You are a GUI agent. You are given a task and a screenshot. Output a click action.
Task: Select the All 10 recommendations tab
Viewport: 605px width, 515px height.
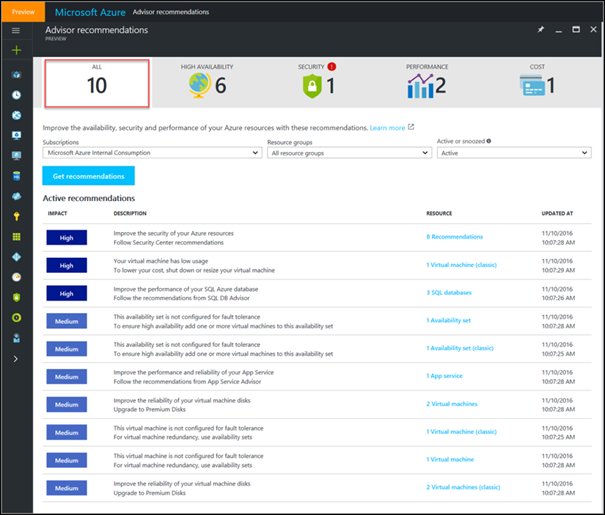(97, 83)
